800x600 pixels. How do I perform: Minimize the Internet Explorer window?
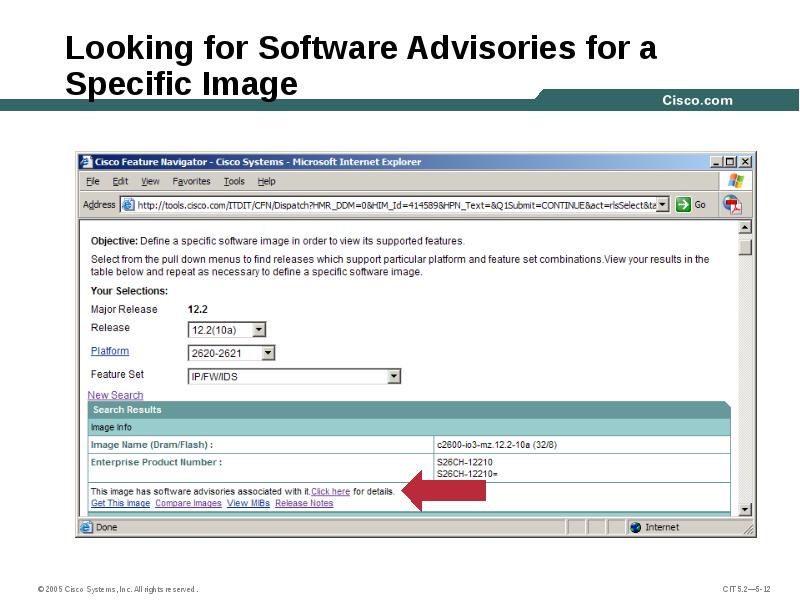click(716, 162)
